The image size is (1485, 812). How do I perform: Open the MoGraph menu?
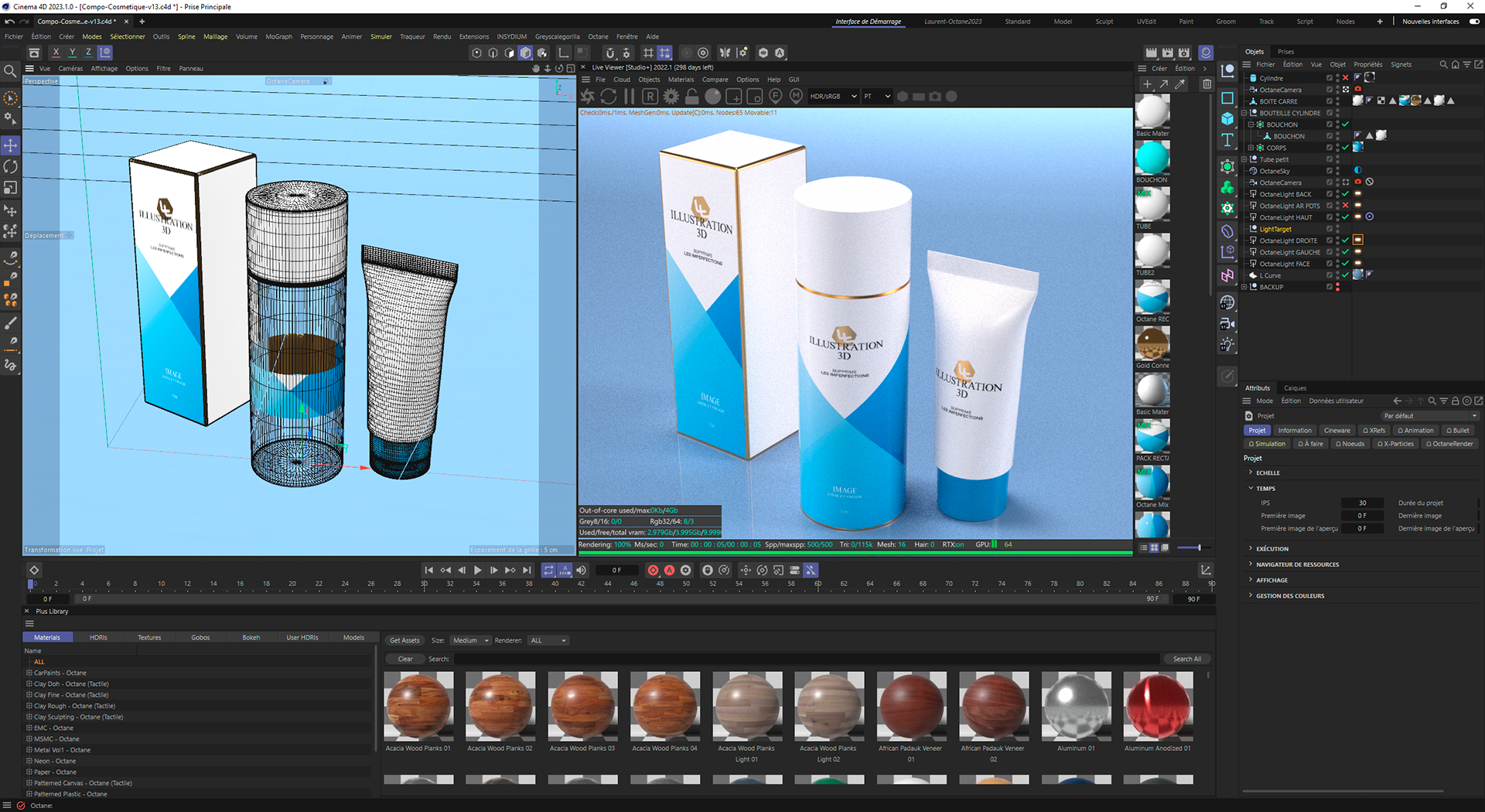(x=278, y=36)
